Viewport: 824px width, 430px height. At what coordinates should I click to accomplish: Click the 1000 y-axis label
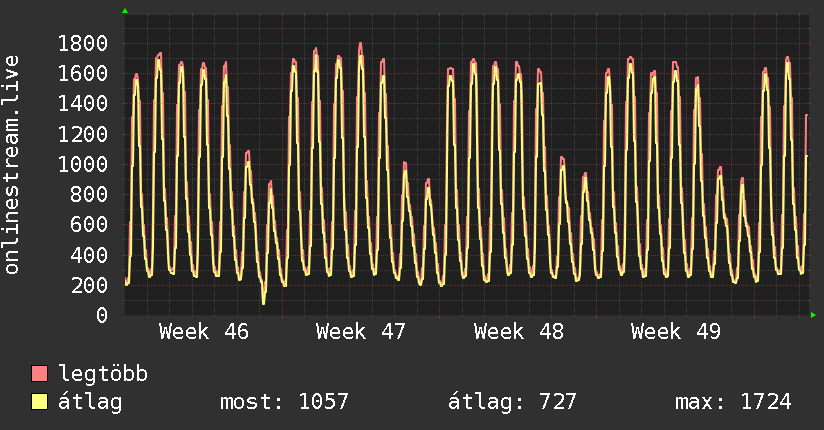(83, 164)
